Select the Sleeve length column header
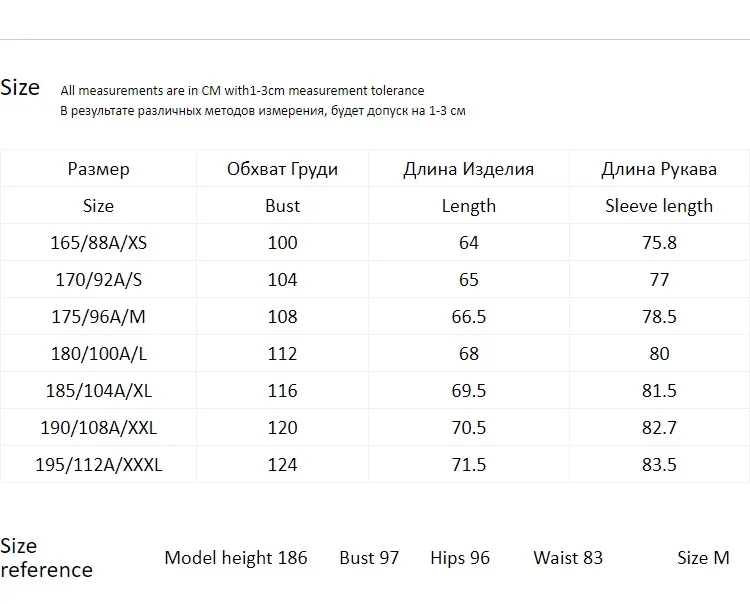This screenshot has height=604, width=750. [x=659, y=206]
